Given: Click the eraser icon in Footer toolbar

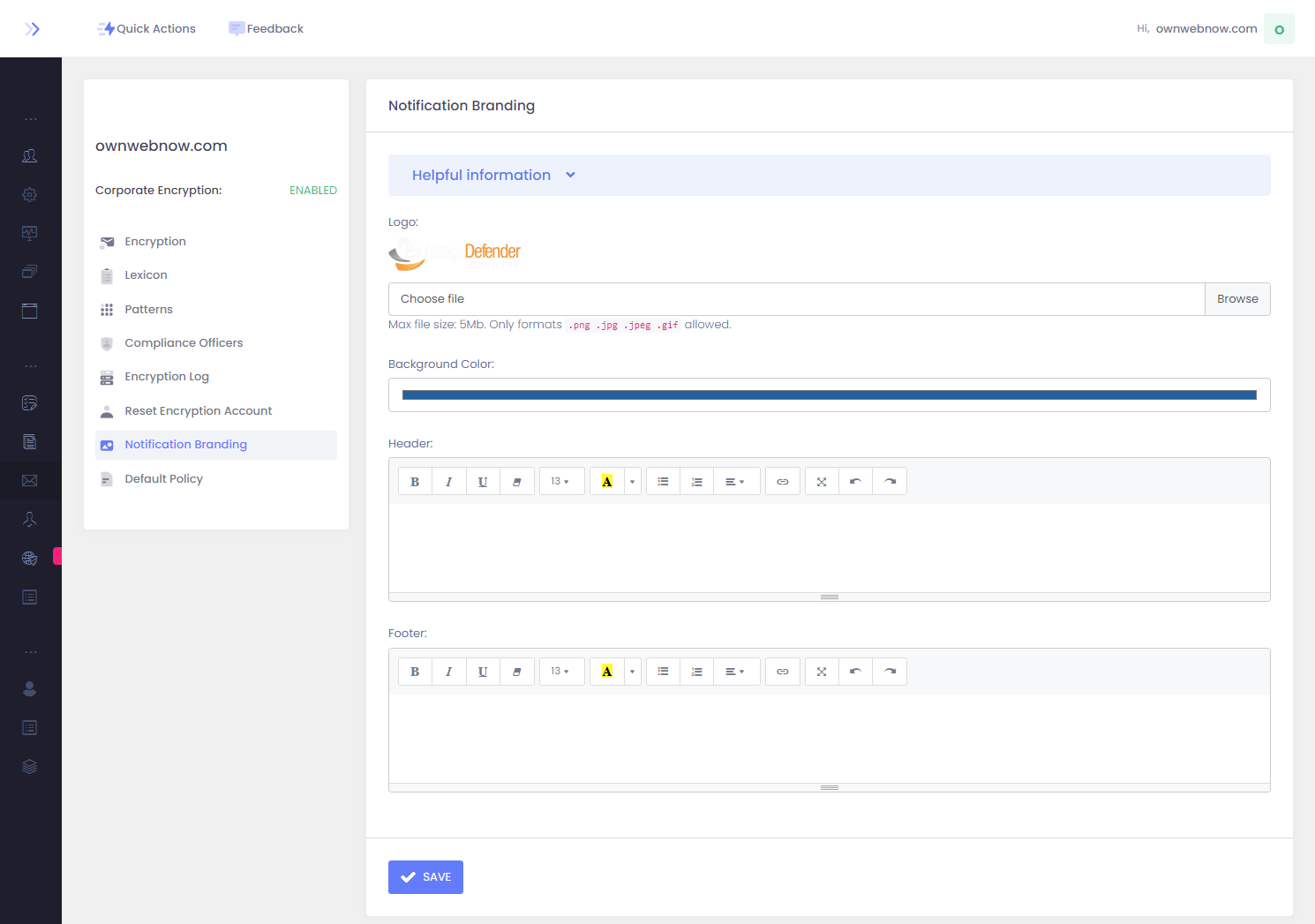Looking at the screenshot, I should click(x=517, y=672).
